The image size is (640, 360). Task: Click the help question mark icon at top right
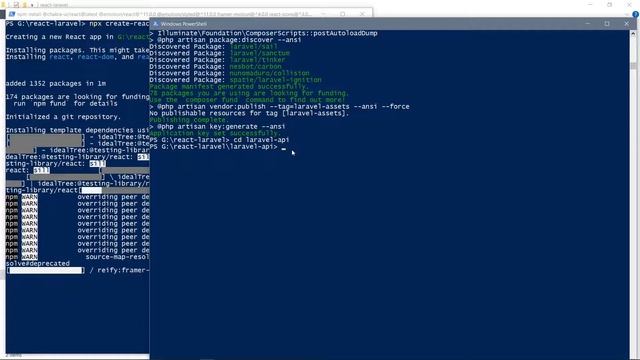click(x=636, y=14)
